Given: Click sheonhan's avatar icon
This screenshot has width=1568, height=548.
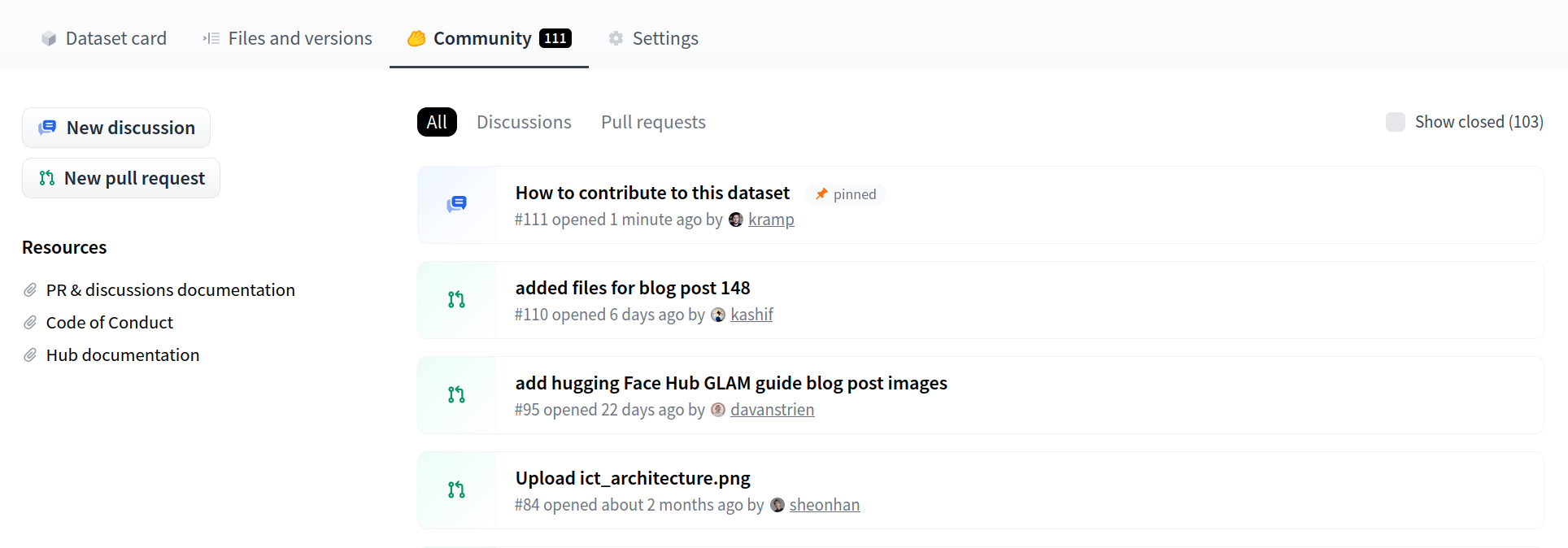Looking at the screenshot, I should (777, 505).
